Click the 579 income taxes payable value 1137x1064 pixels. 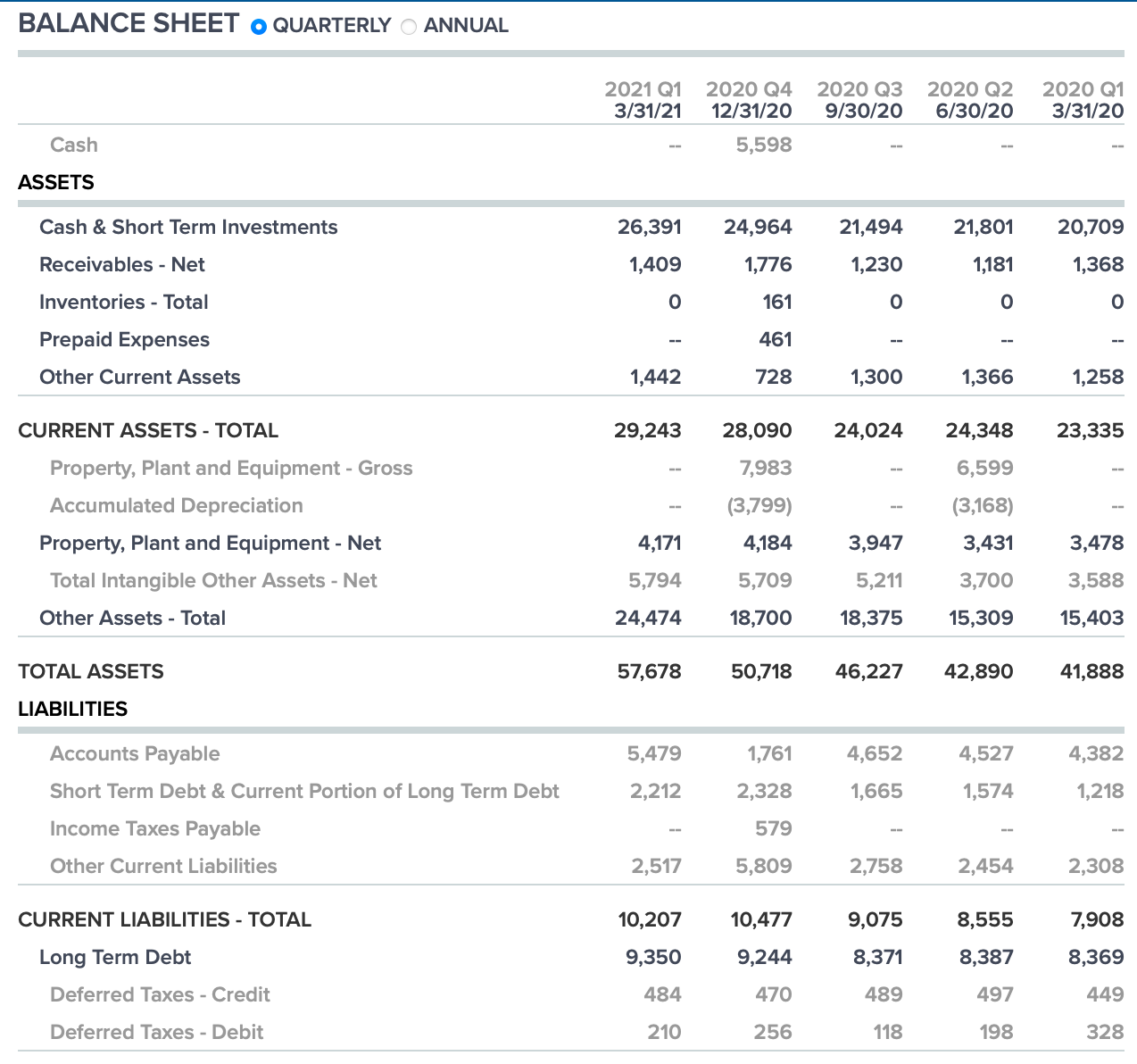[774, 828]
